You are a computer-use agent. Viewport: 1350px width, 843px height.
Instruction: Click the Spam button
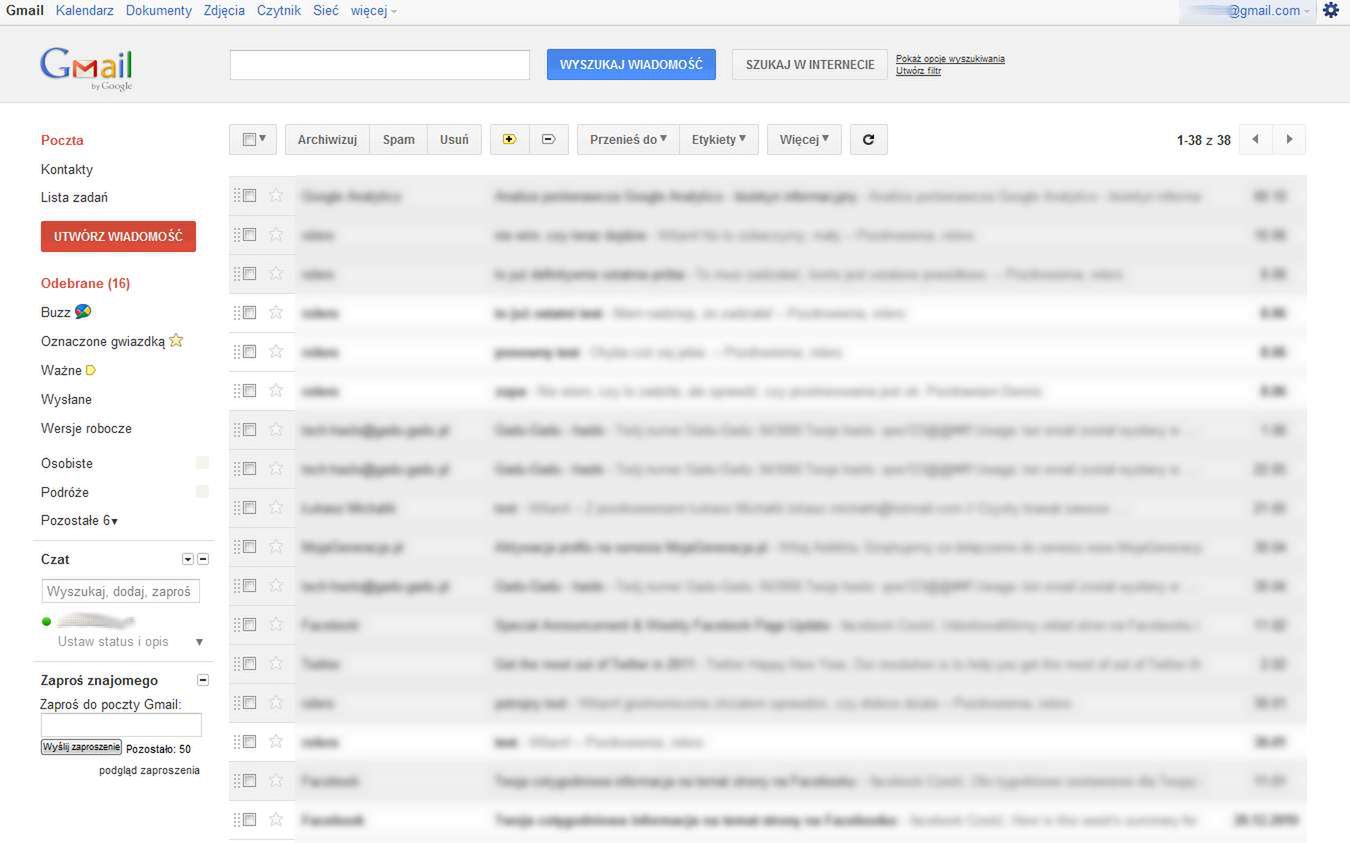(398, 139)
